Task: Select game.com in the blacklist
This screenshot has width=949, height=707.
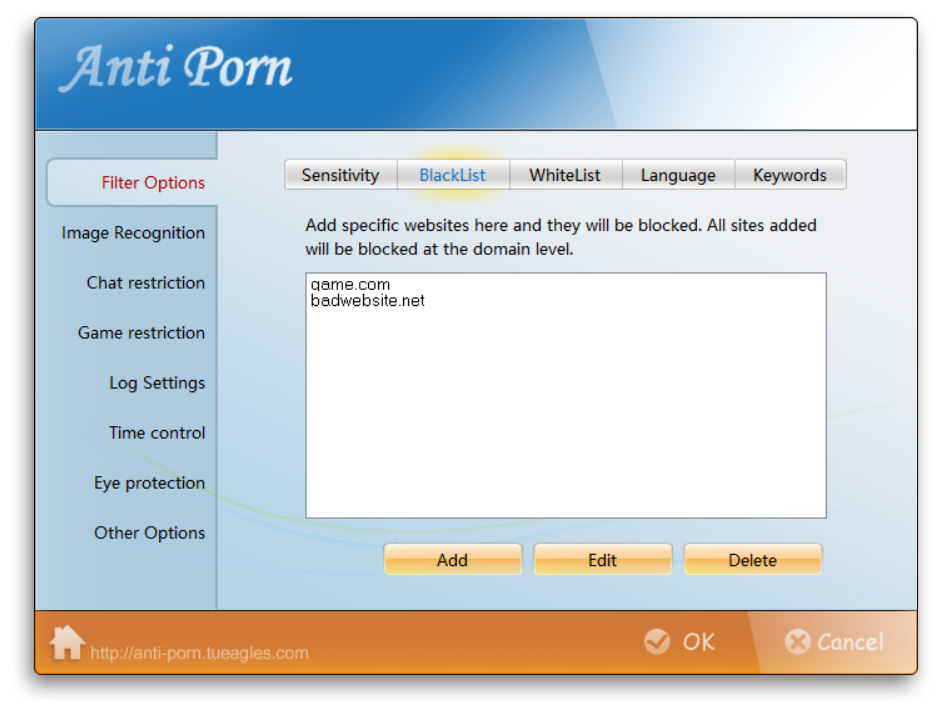Action: pyautogui.click(x=350, y=285)
